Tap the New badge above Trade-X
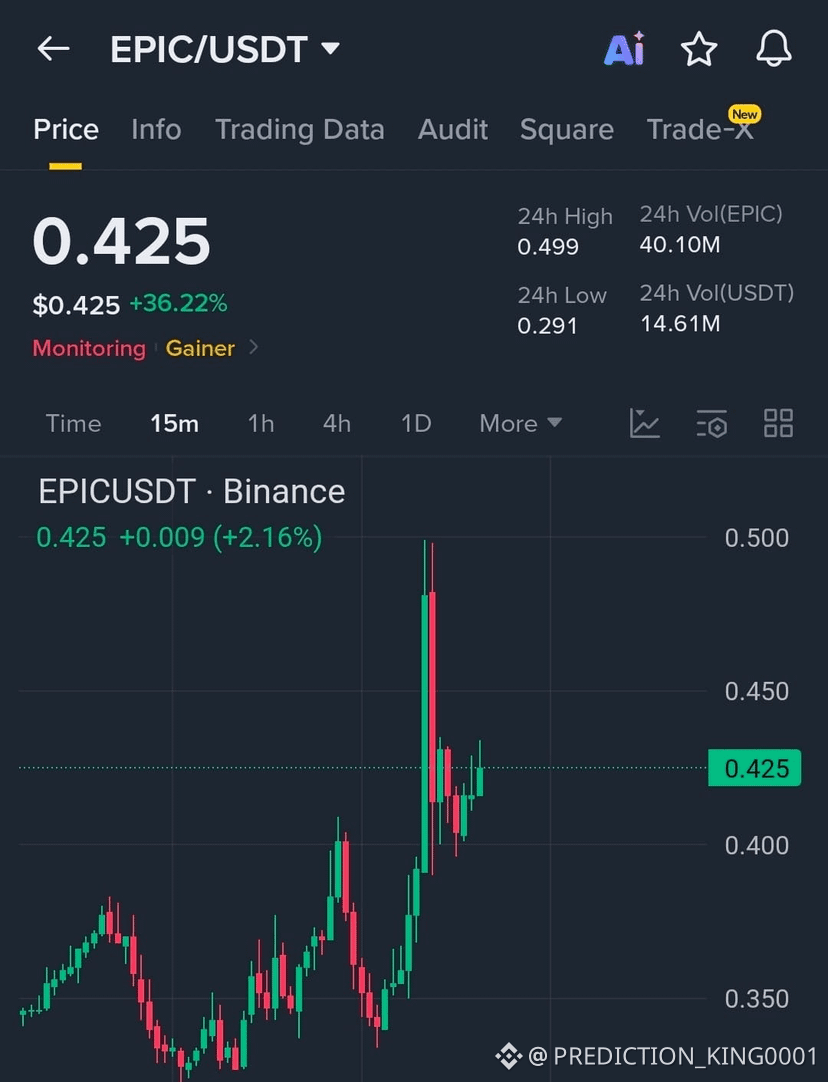The width and height of the screenshot is (828, 1082). coord(745,114)
